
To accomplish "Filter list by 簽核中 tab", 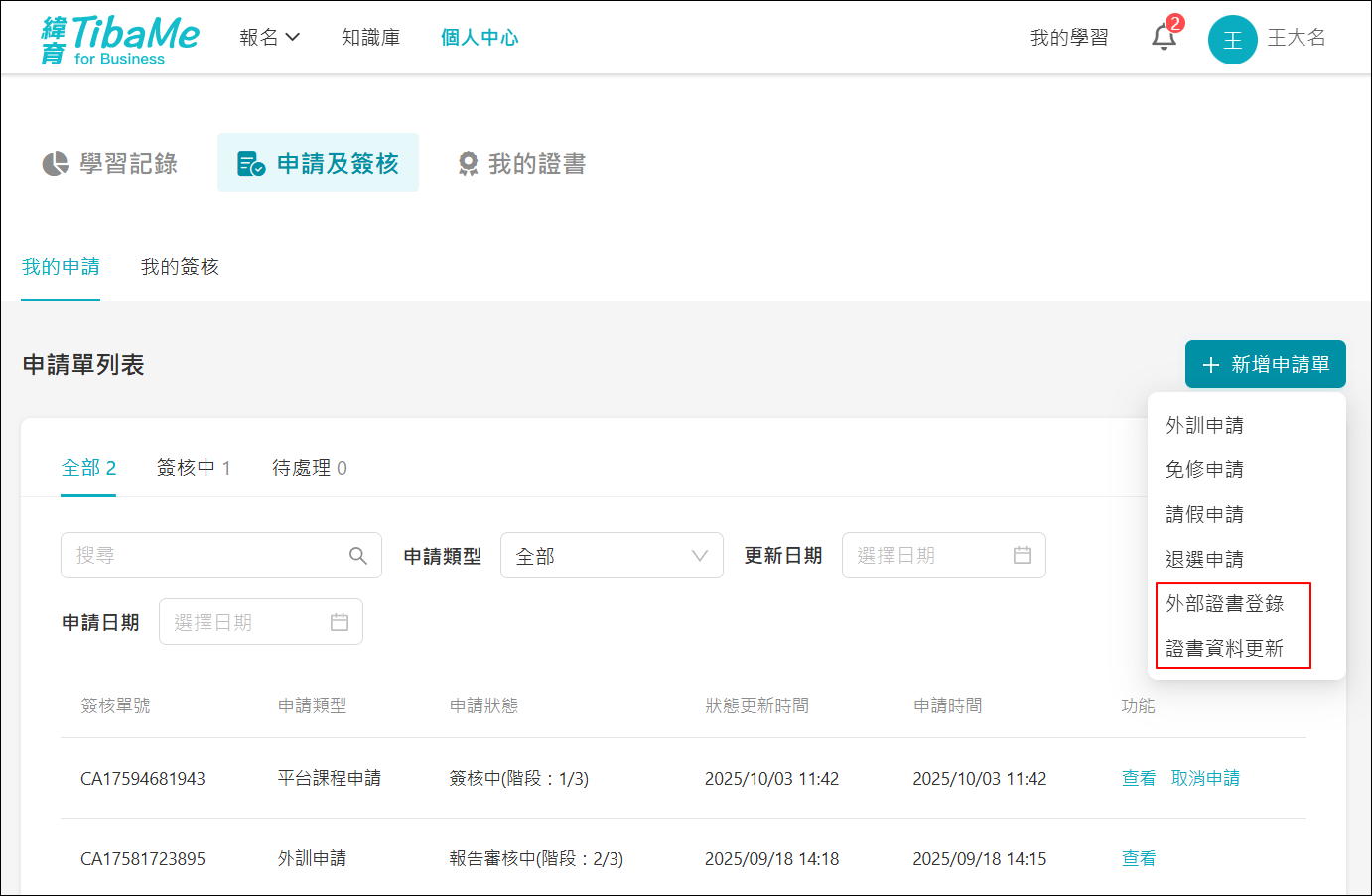I will click(x=194, y=468).
